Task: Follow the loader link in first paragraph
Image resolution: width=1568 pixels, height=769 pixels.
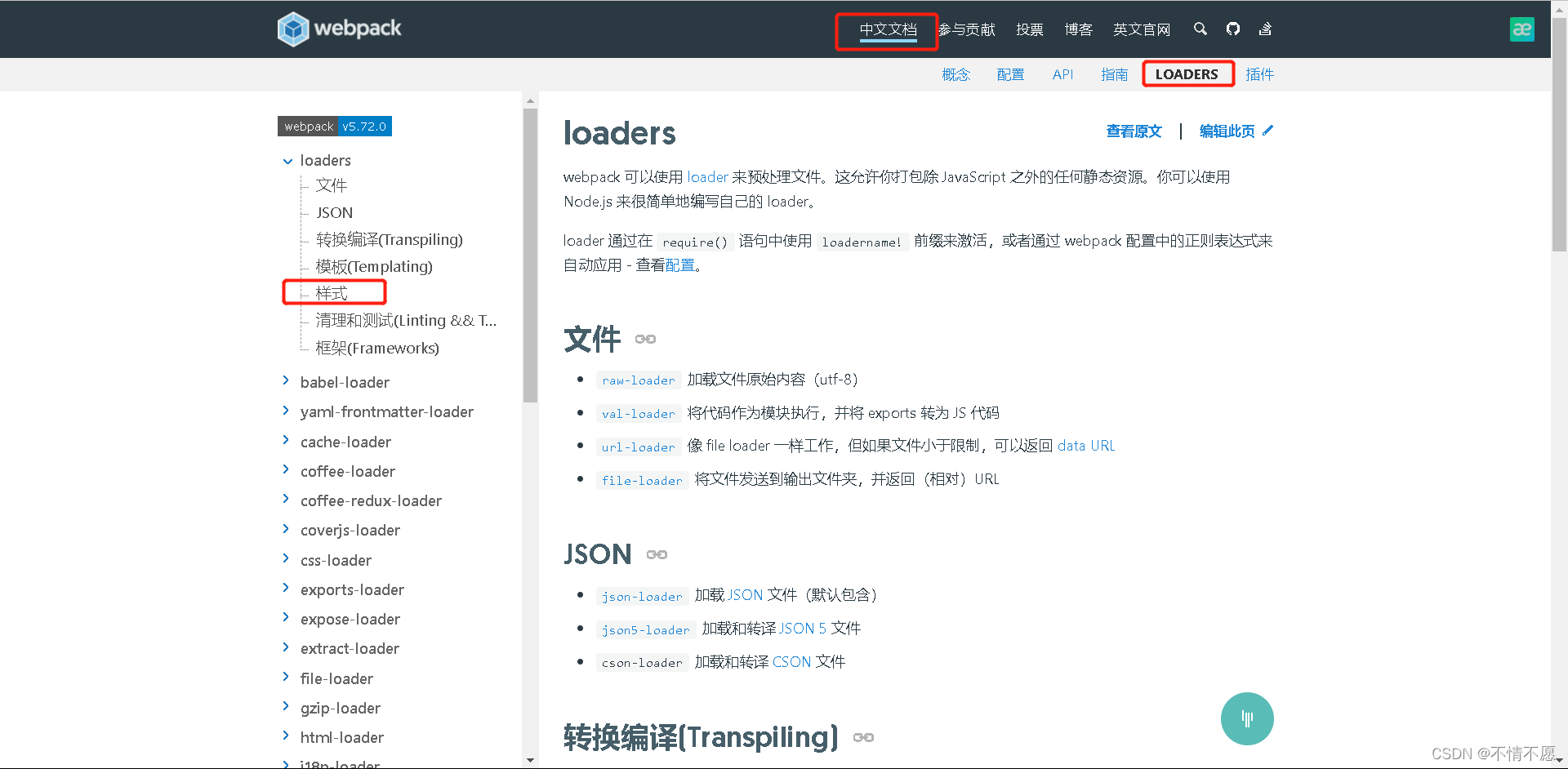Action: pos(707,177)
